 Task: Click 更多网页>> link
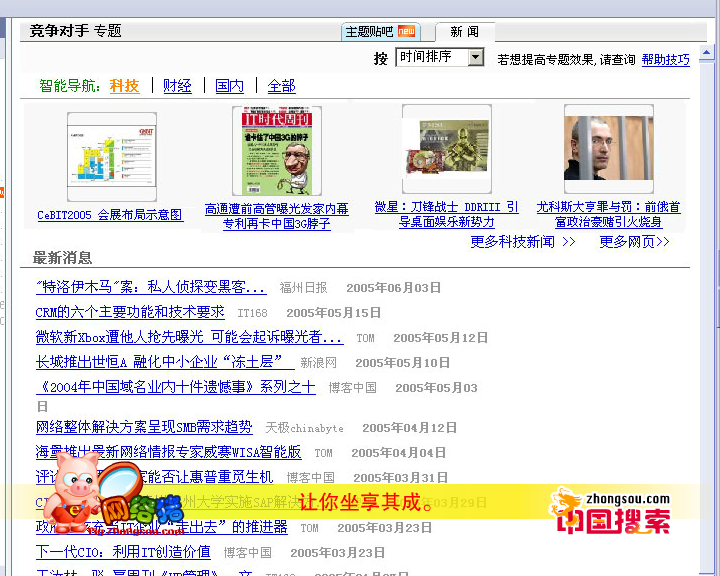tap(634, 242)
